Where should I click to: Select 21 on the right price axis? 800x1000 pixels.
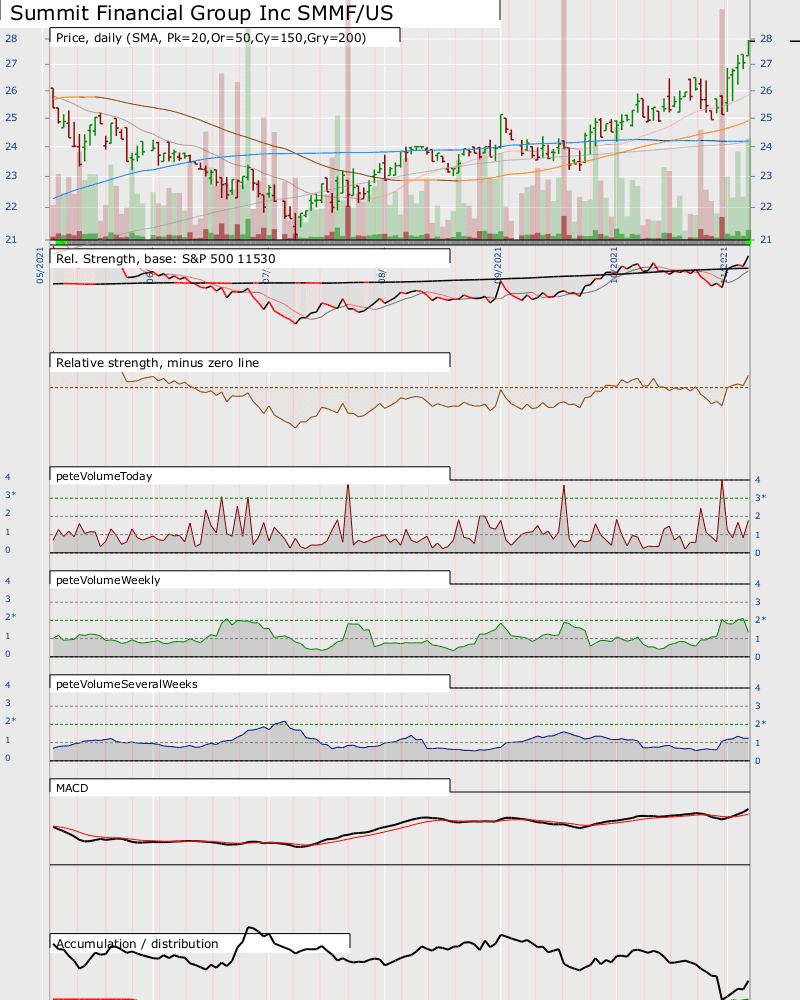(x=766, y=240)
